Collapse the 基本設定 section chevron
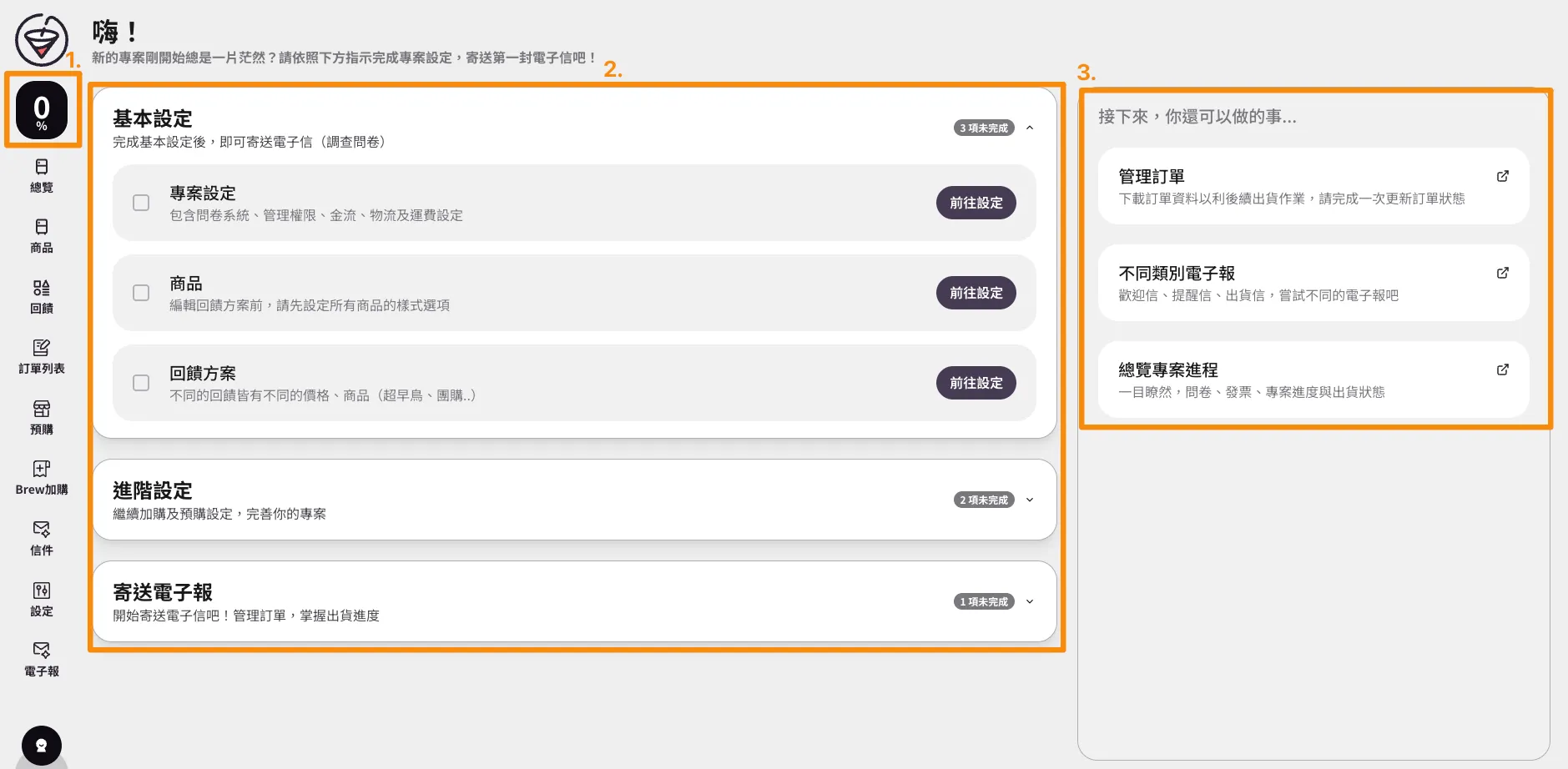Screen dimensions: 1568x769 click(x=1030, y=128)
